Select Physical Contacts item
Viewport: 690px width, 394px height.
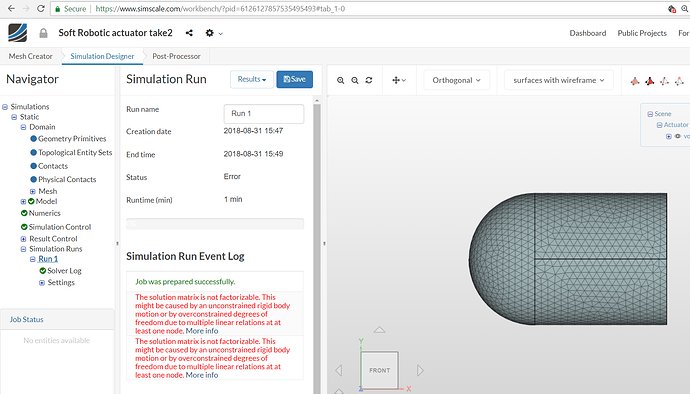pos(67,179)
